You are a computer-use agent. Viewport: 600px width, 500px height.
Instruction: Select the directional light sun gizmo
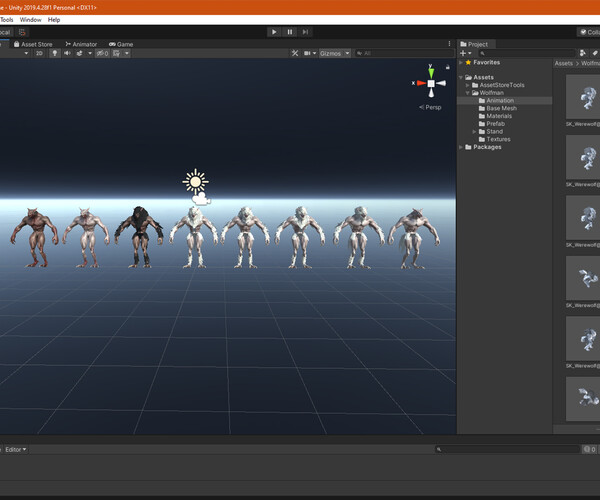pos(196,181)
